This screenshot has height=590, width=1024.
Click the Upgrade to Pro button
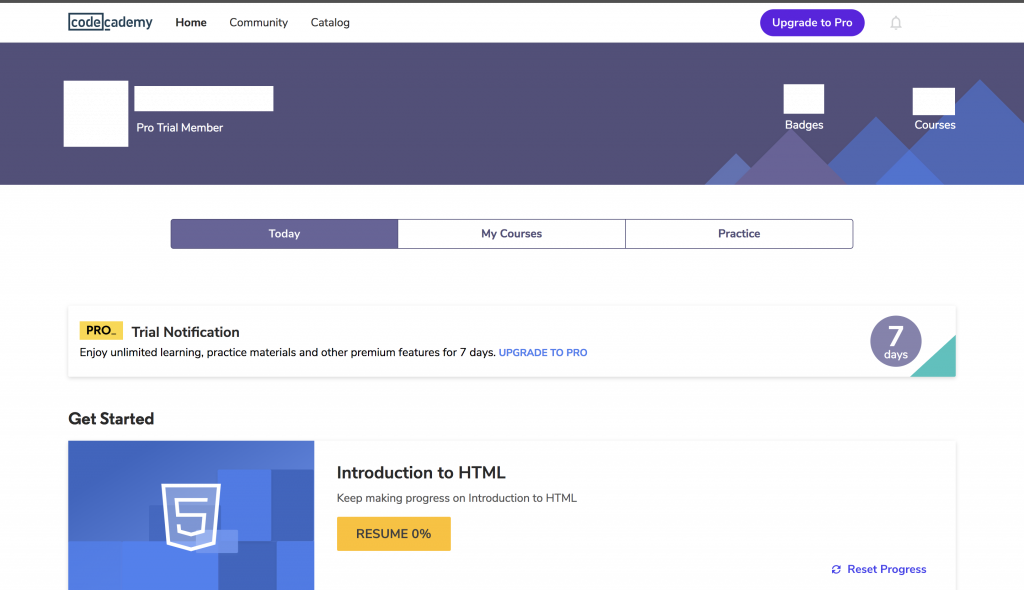(812, 23)
